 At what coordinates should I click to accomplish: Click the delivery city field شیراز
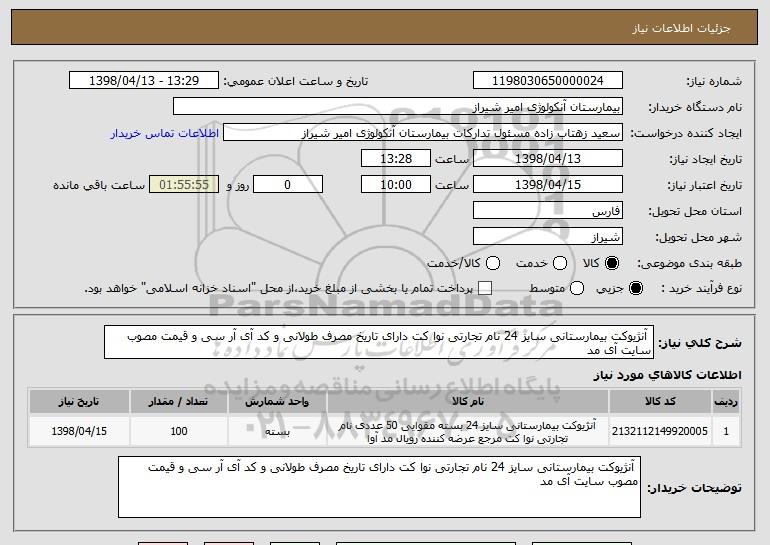click(x=548, y=237)
